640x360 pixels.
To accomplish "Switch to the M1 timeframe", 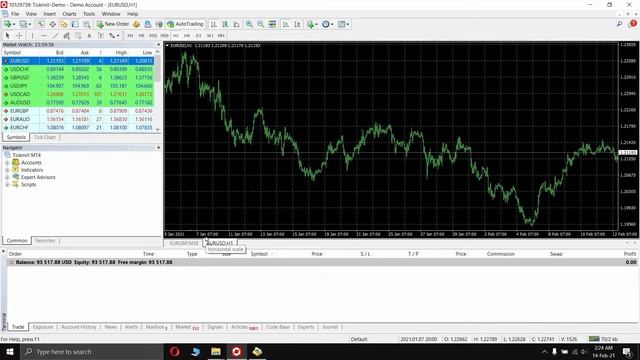I will [130, 36].
